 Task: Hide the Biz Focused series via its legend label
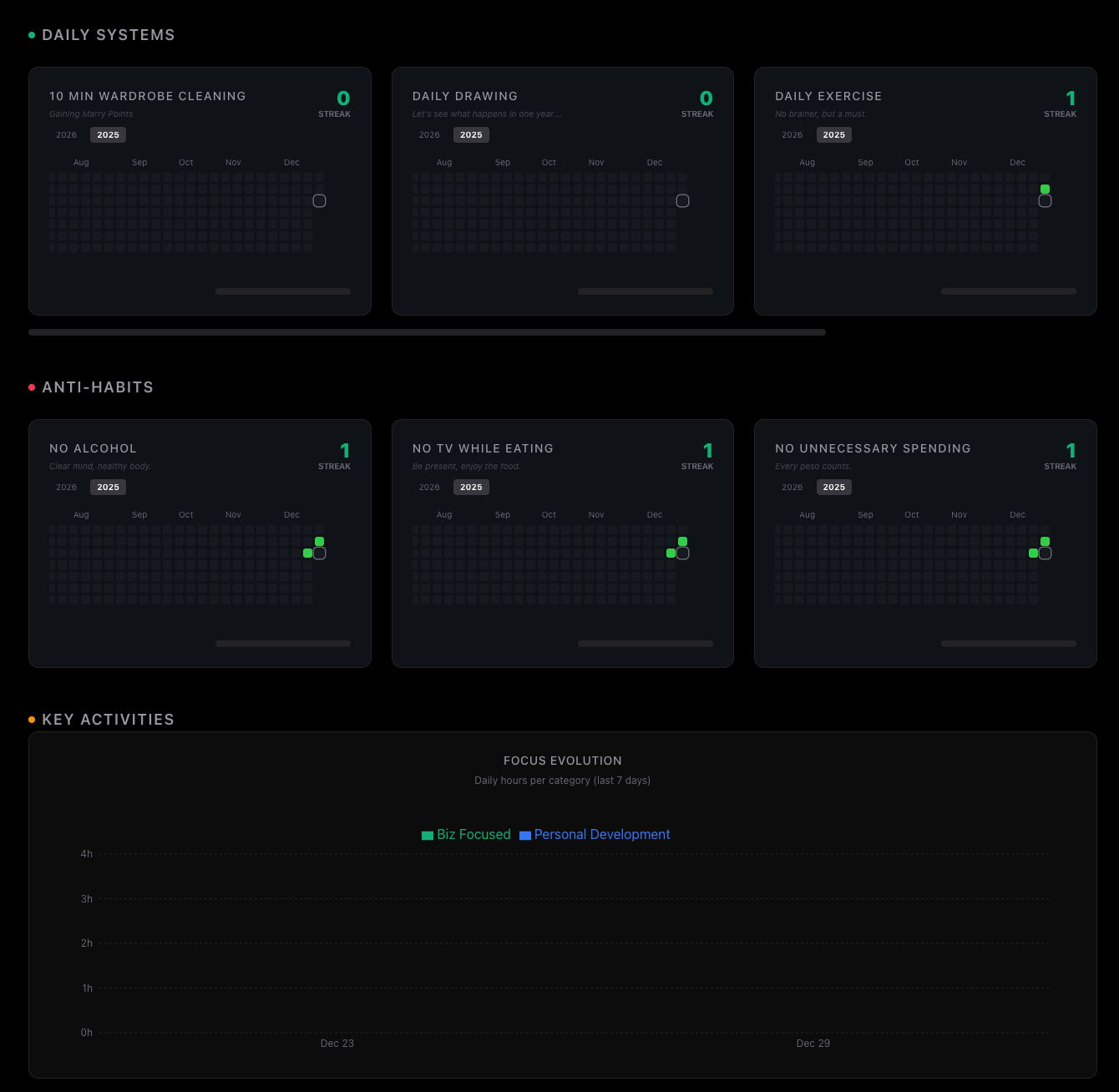[473, 834]
